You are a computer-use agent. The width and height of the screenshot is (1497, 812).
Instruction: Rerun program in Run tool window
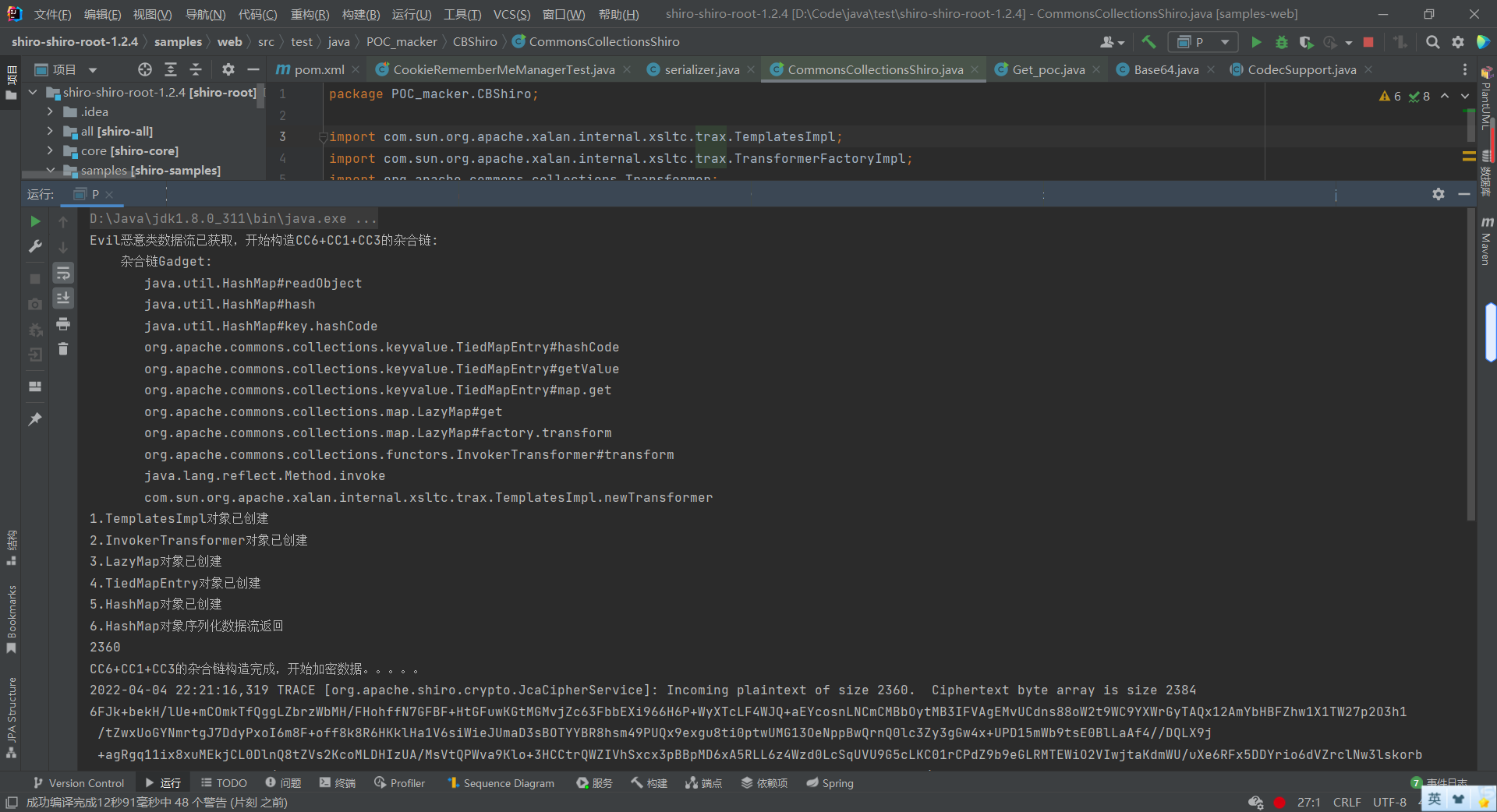(35, 221)
